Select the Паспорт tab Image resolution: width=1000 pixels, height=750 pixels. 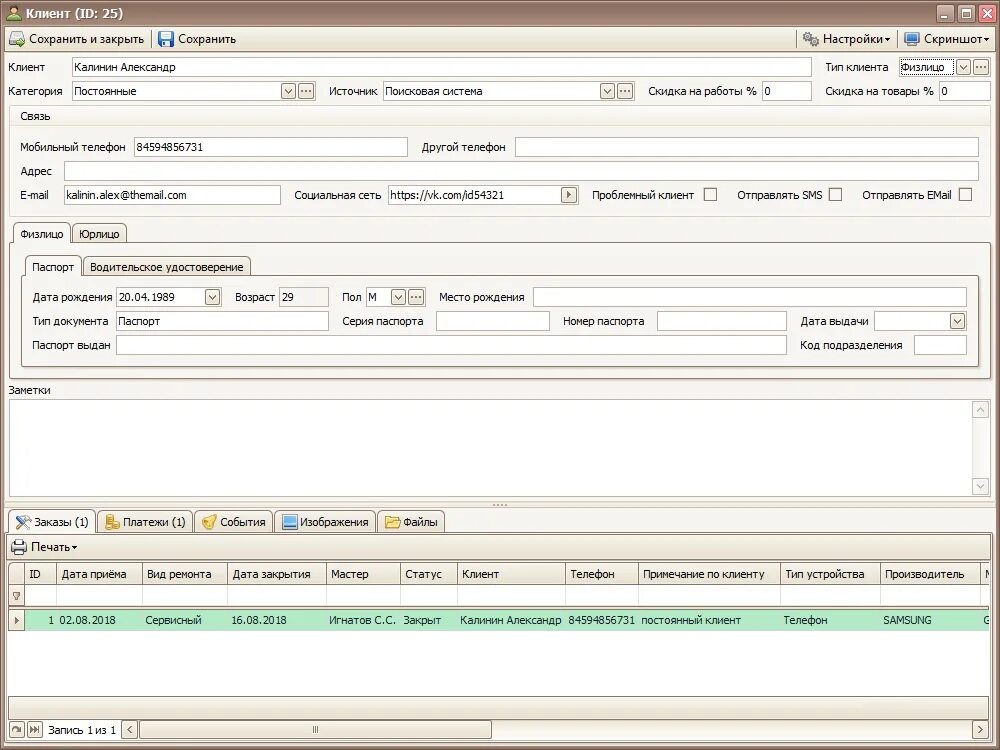point(53,267)
